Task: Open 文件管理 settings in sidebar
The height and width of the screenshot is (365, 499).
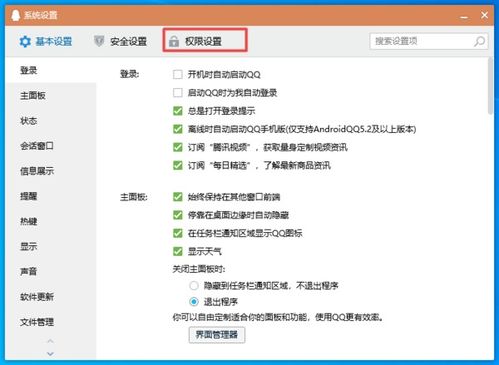Action: tap(51, 322)
